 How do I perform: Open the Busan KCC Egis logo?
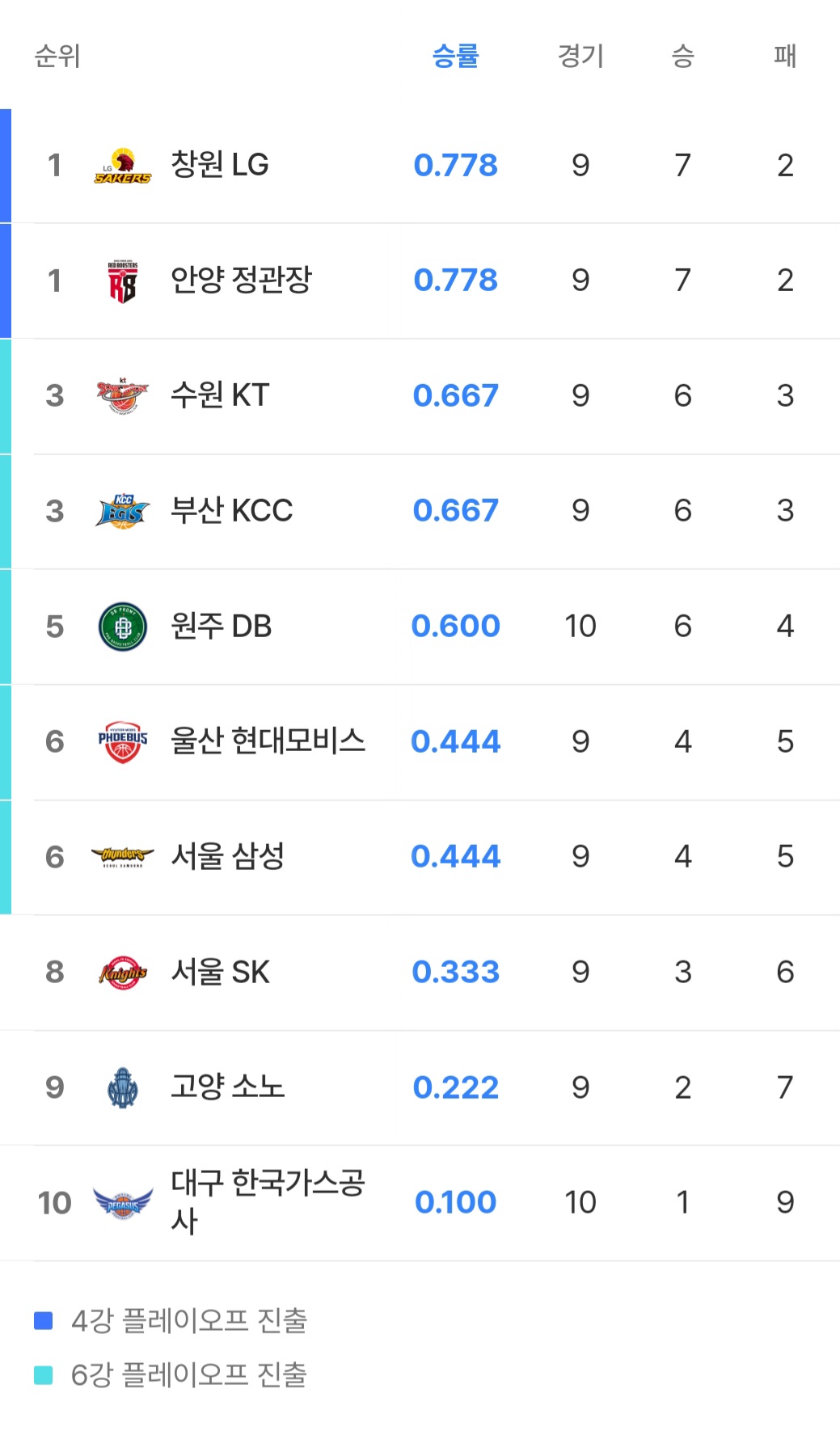122,511
